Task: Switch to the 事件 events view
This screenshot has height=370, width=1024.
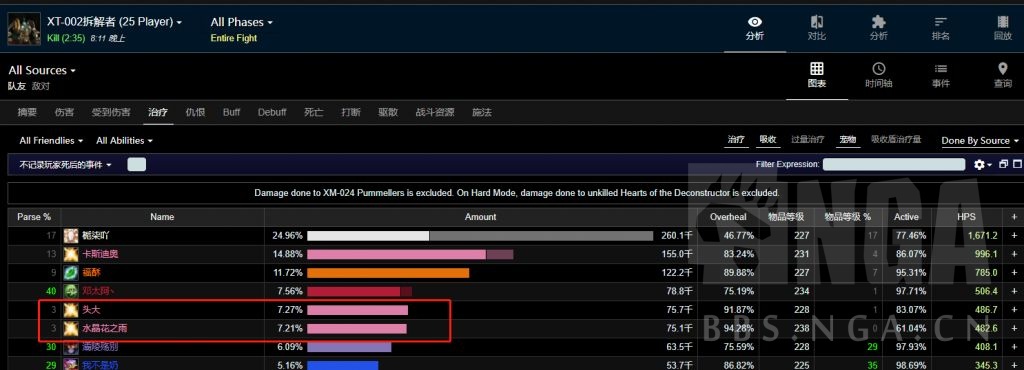Action: 940,76
